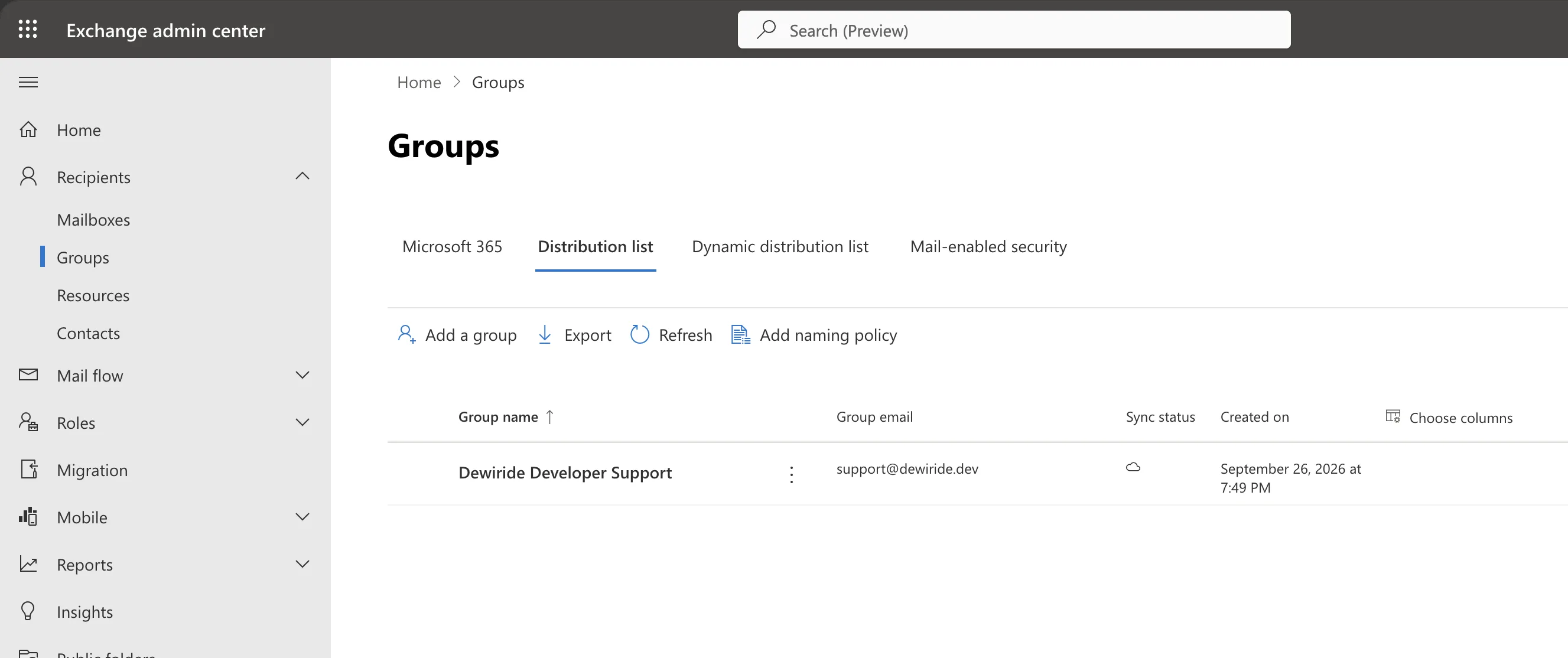This screenshot has width=1568, height=658.
Task: Click the cloud sync status icon
Action: click(1133, 467)
